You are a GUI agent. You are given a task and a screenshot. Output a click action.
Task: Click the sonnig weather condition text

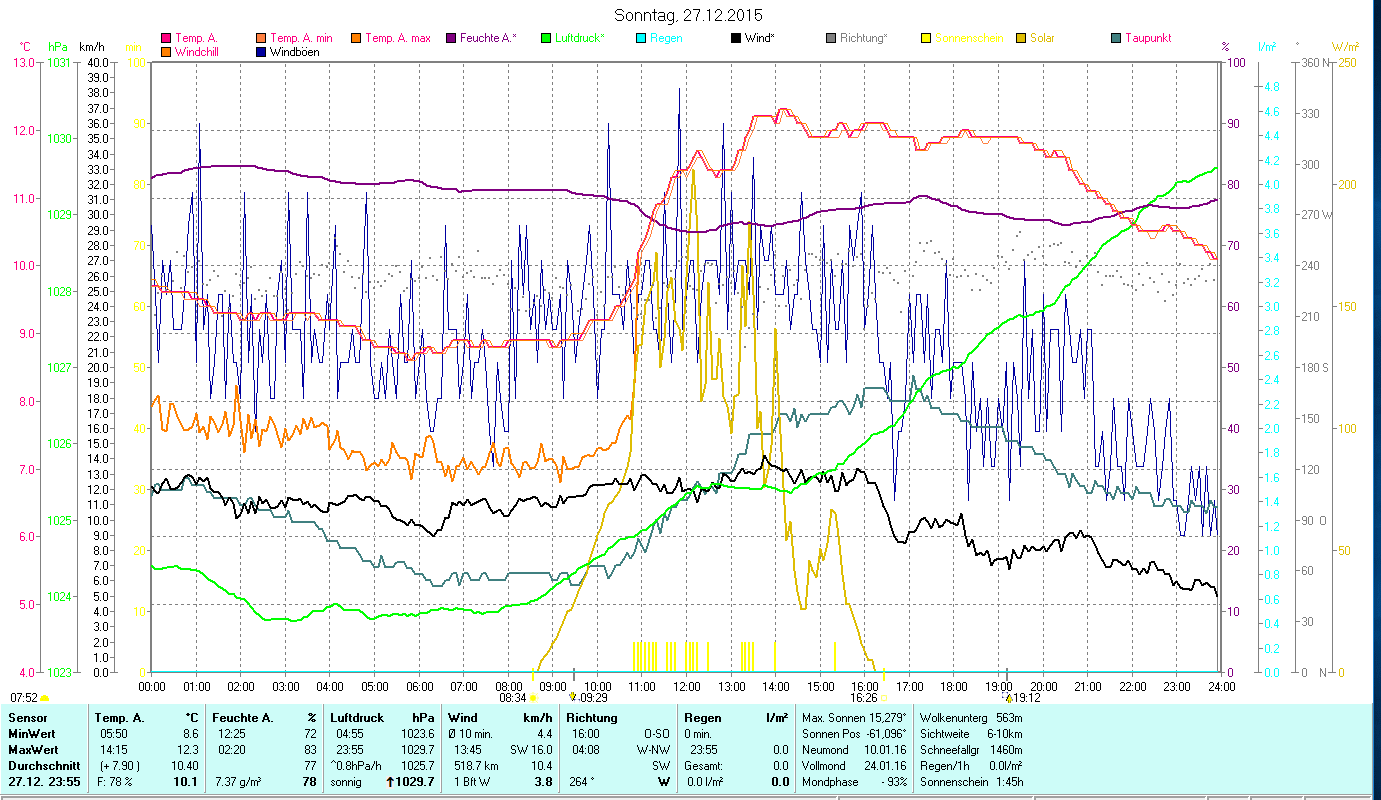pyautogui.click(x=348, y=782)
